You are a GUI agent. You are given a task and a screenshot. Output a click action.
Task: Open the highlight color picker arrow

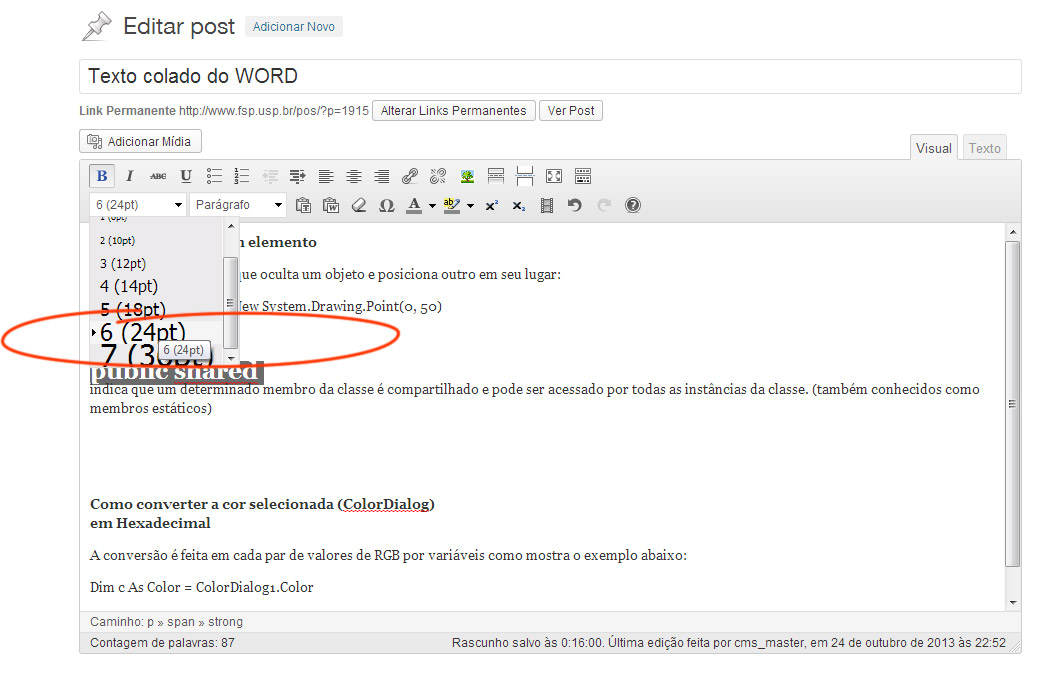click(470, 206)
